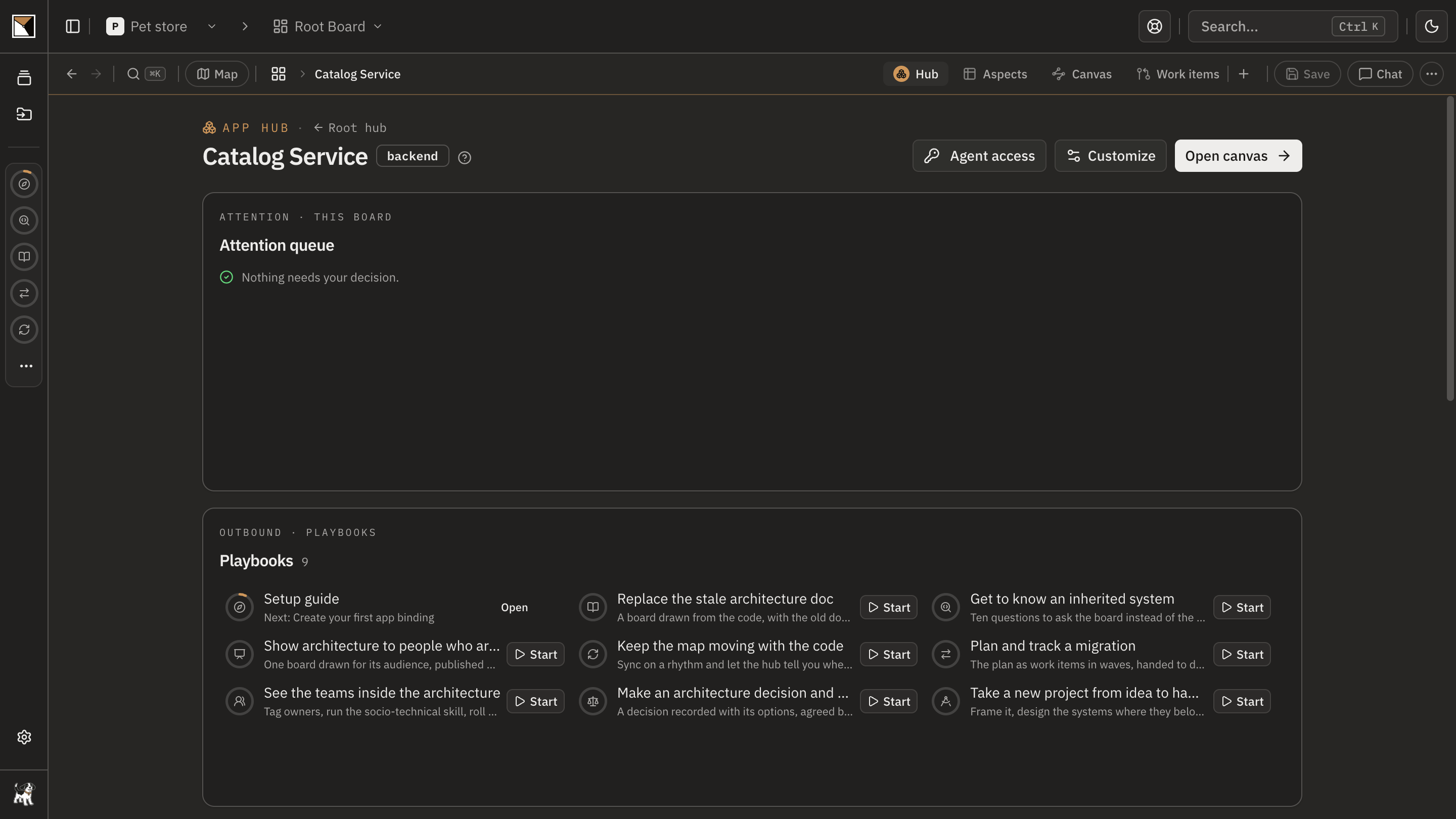
Task: Open the toolbar overflow three-dot menu
Action: pos(1431,74)
